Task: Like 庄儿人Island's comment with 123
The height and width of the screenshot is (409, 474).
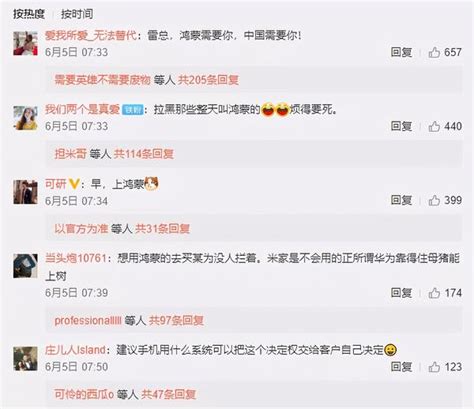Action: [434, 367]
